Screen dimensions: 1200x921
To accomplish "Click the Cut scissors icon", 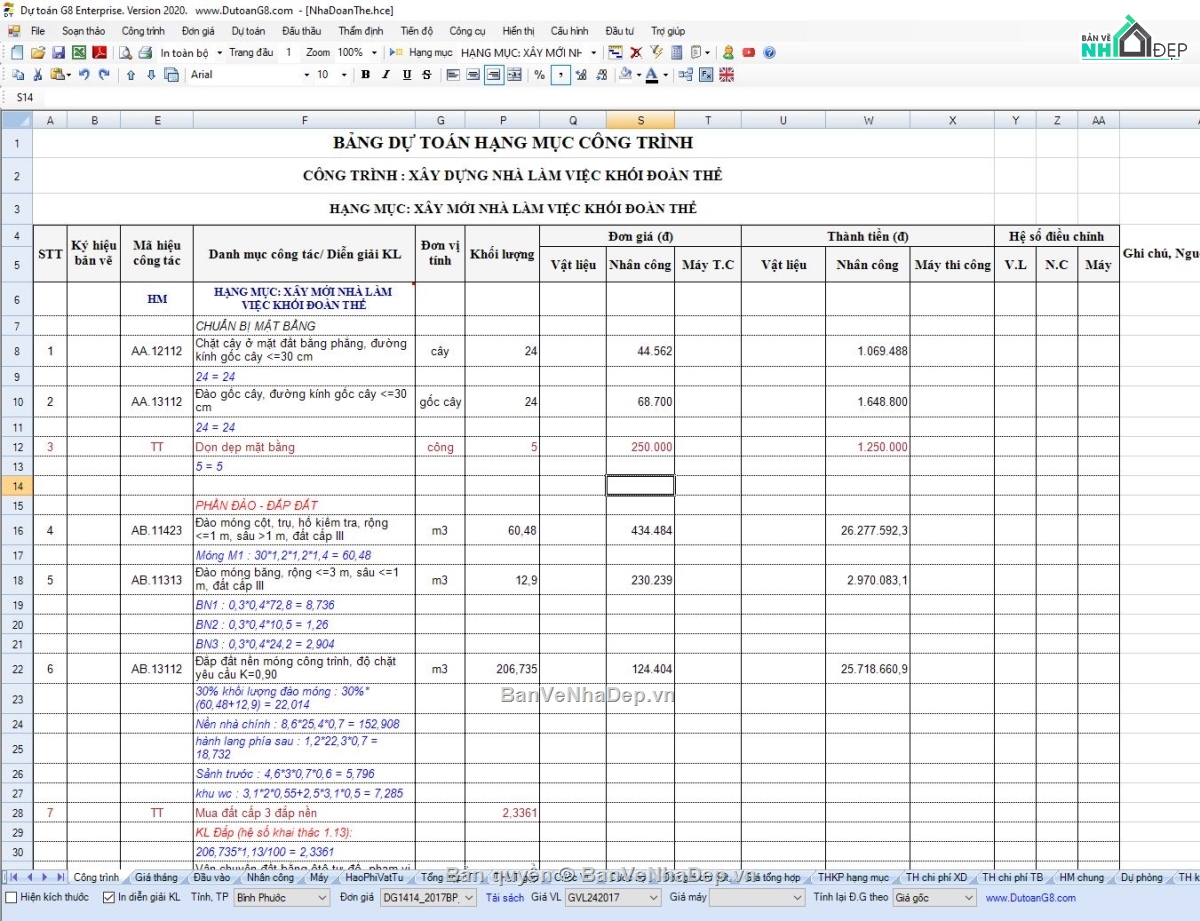I will [37, 74].
